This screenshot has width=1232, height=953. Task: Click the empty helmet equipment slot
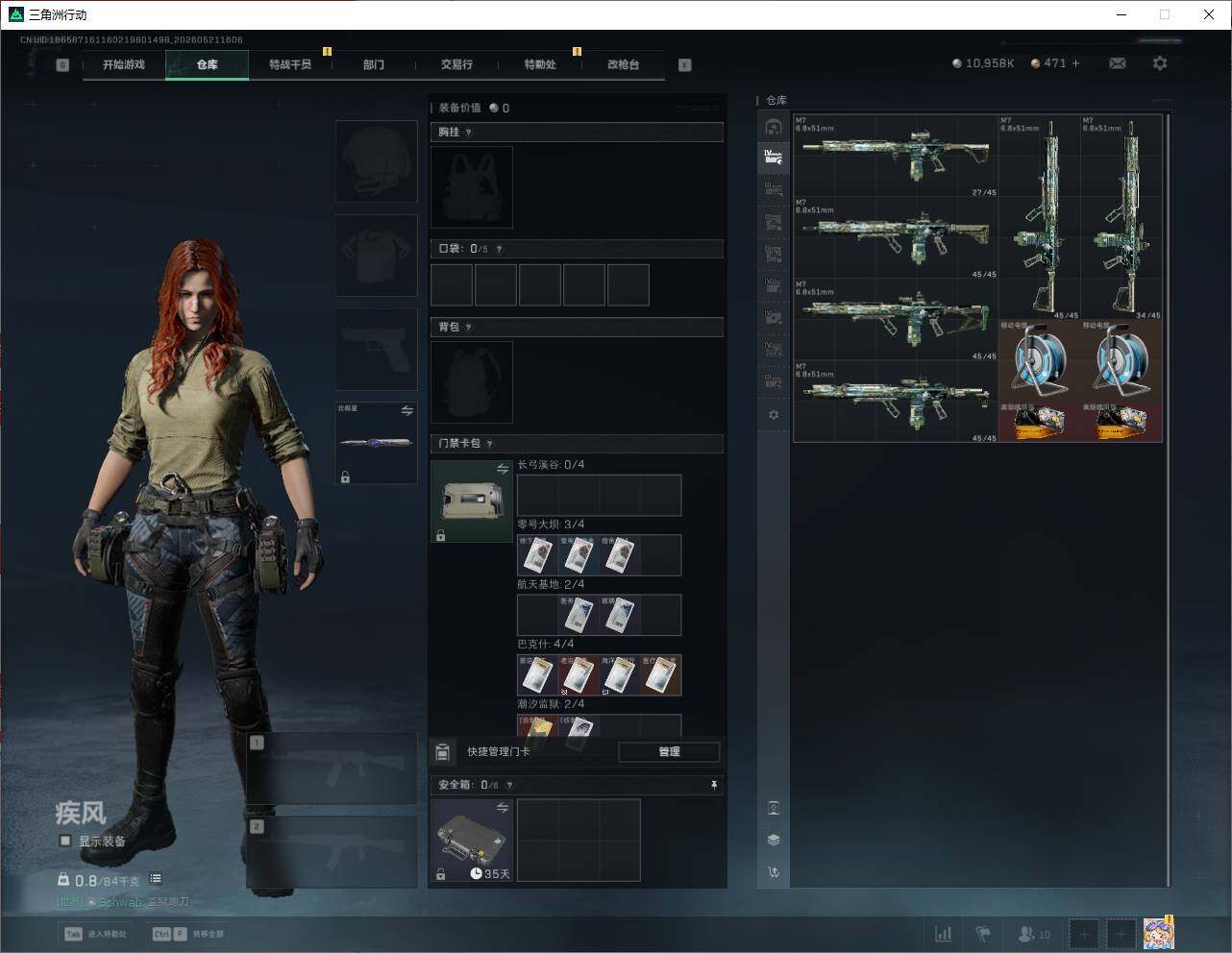tap(377, 161)
